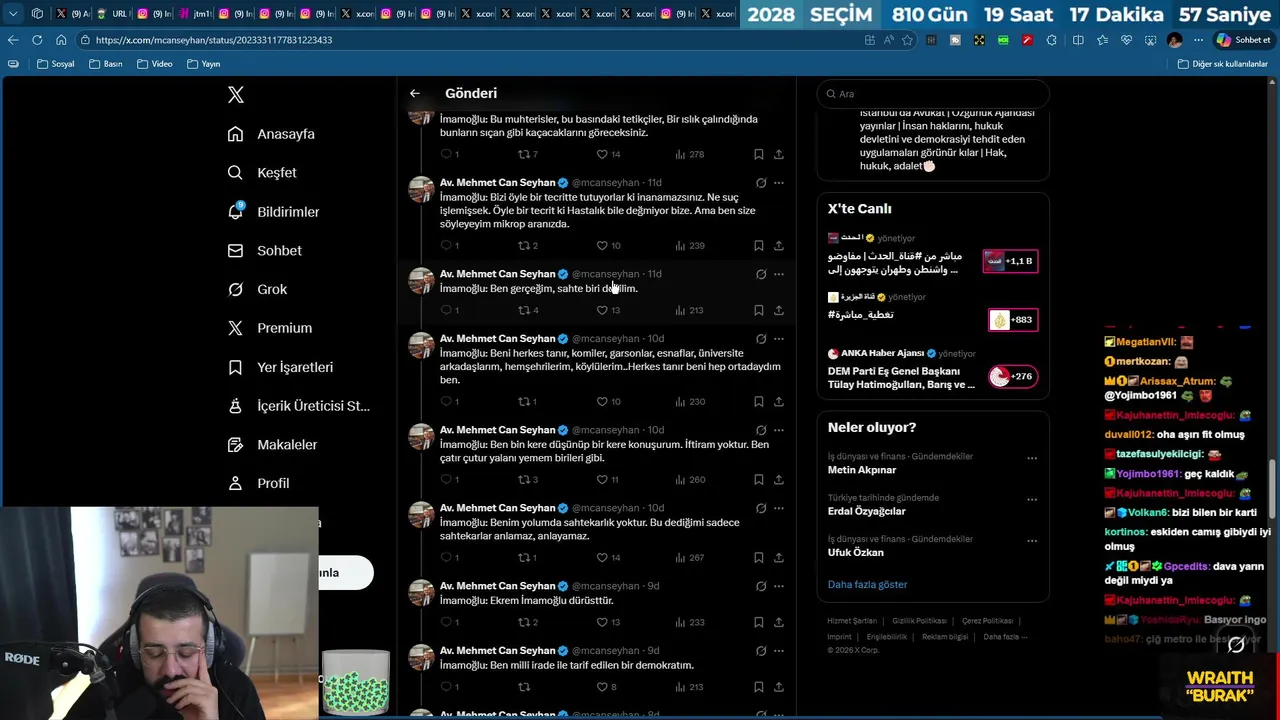Open Yer İşaretleri in sidebar
1280x720 pixels.
tap(281, 367)
